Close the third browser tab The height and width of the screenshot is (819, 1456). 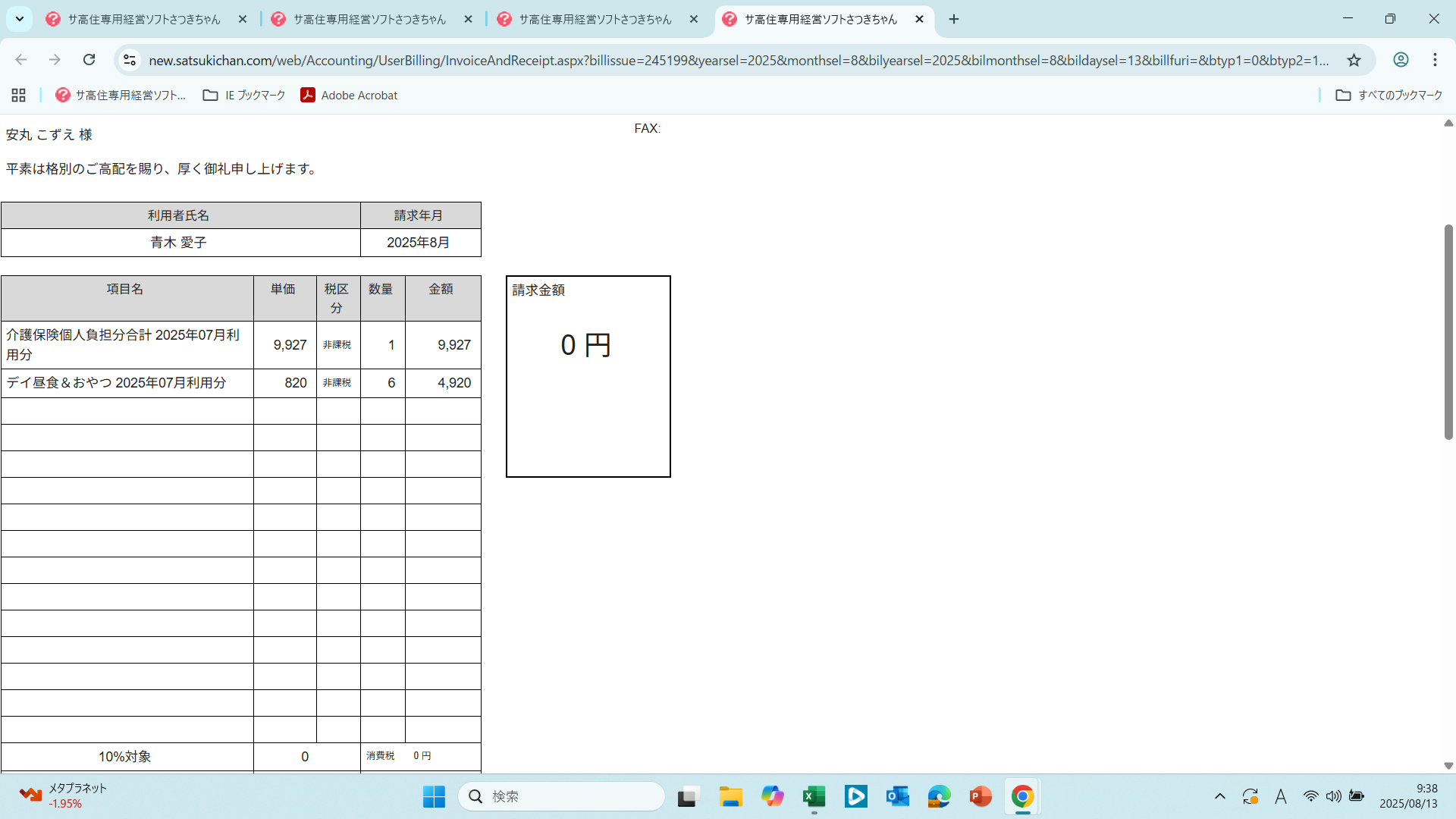pos(694,19)
